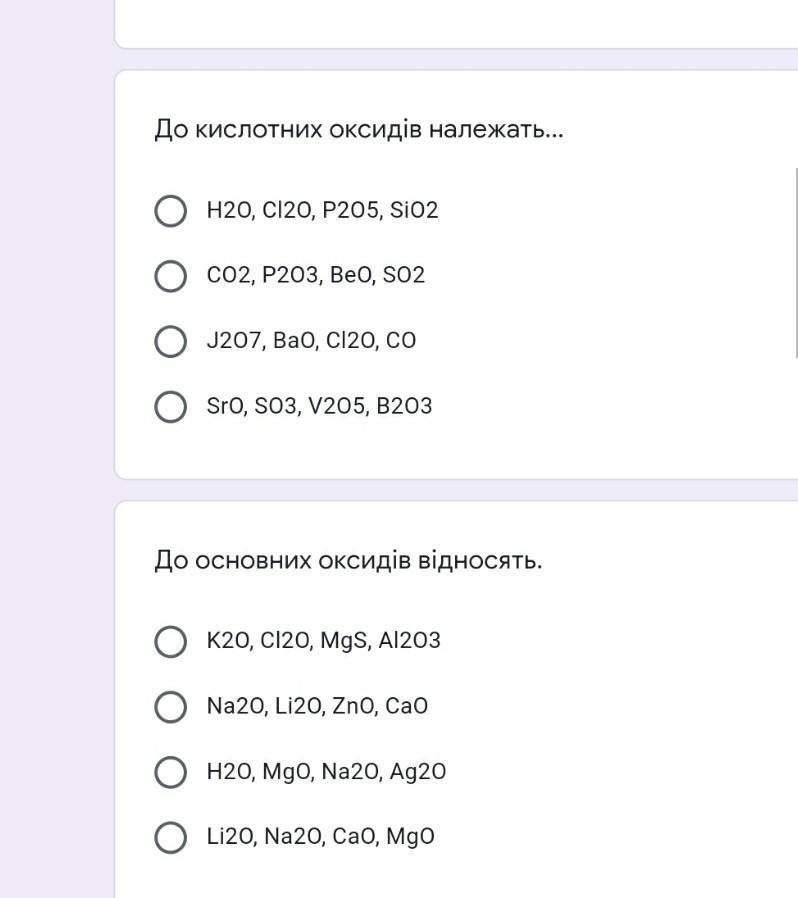Click the vertical scrollbar at the right edge
Screen dimensions: 798x898
pos(795,262)
